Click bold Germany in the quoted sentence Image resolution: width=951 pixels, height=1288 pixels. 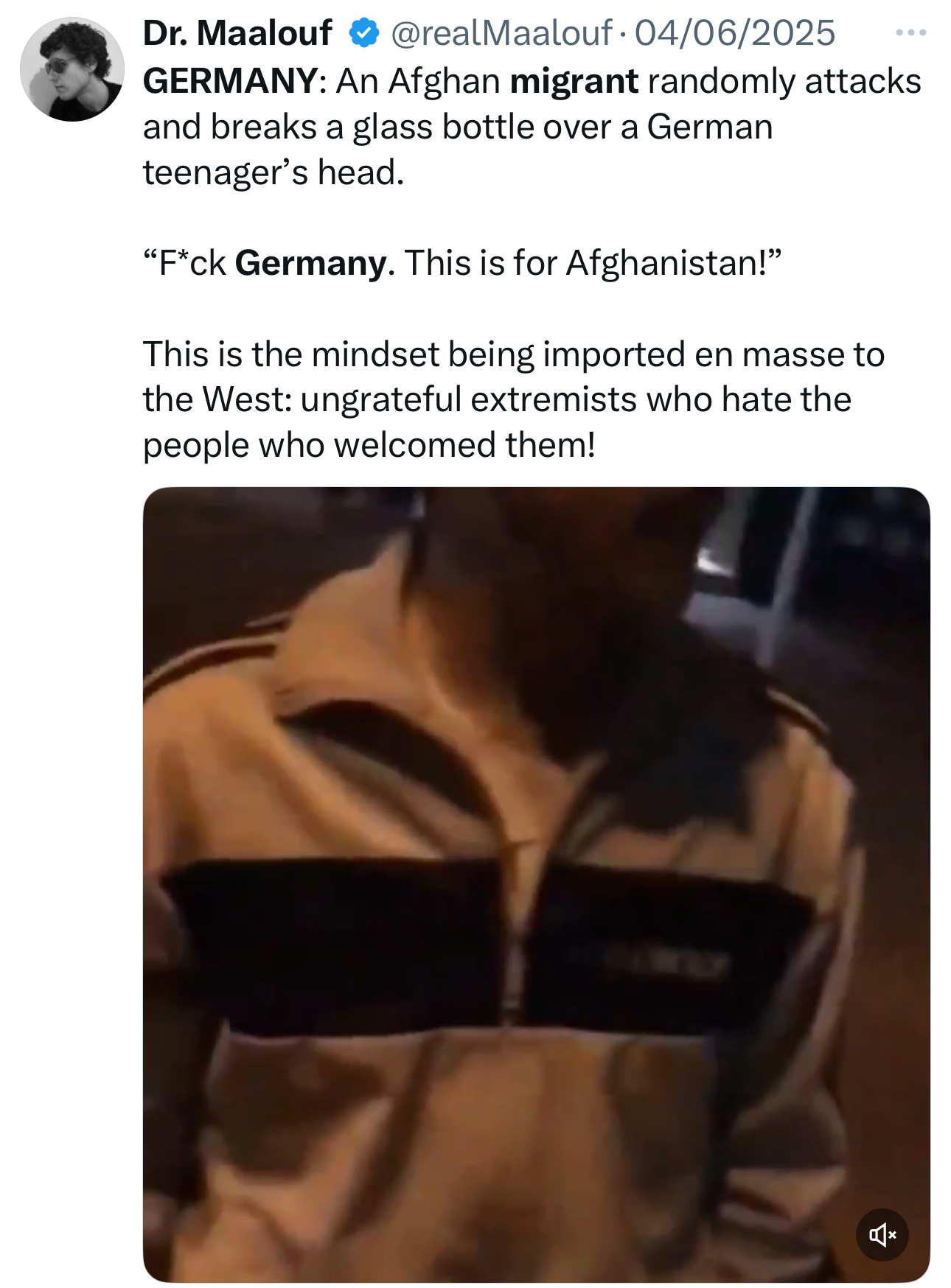(x=310, y=263)
